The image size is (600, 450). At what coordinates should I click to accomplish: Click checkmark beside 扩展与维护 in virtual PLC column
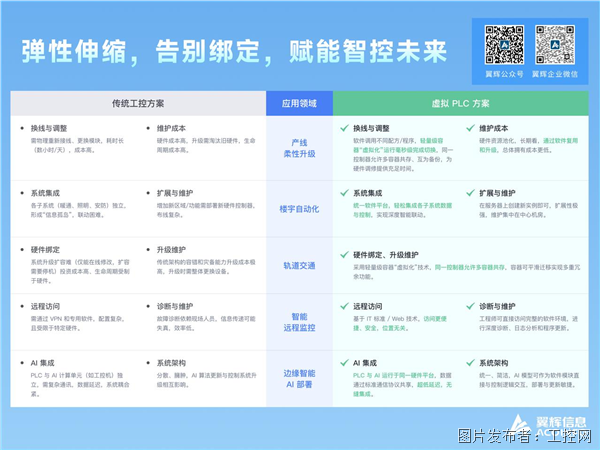coord(470,193)
